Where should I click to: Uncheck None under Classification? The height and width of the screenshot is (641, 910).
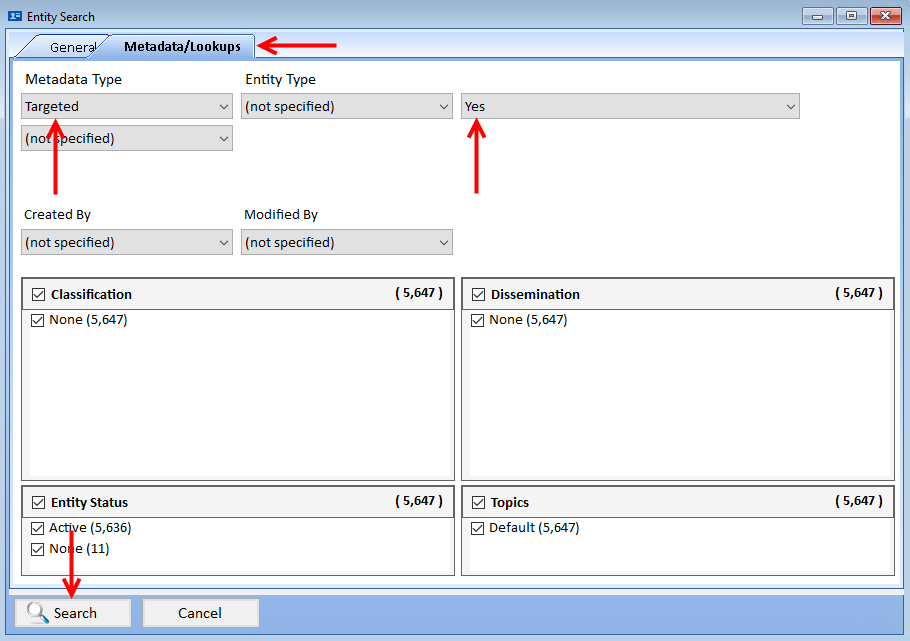pyautogui.click(x=37, y=319)
